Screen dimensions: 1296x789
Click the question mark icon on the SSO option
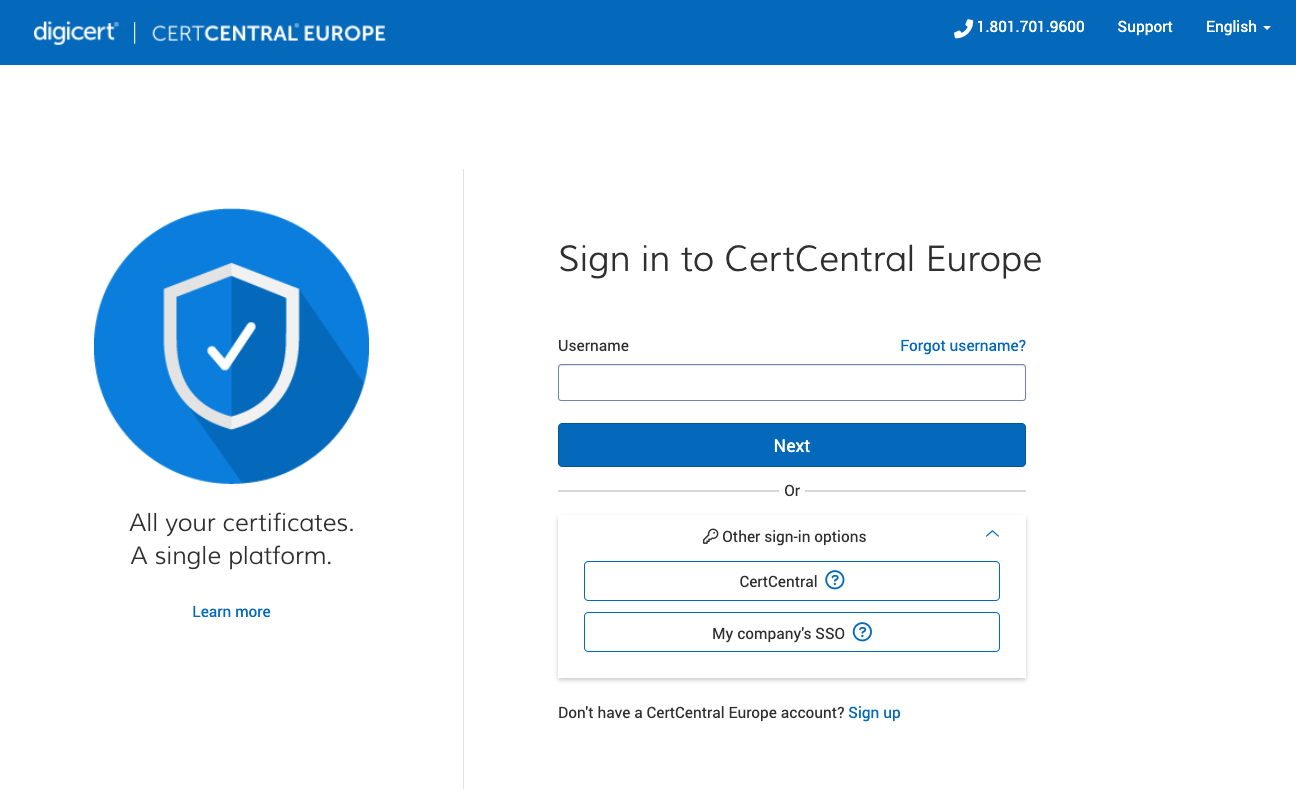[x=862, y=632]
